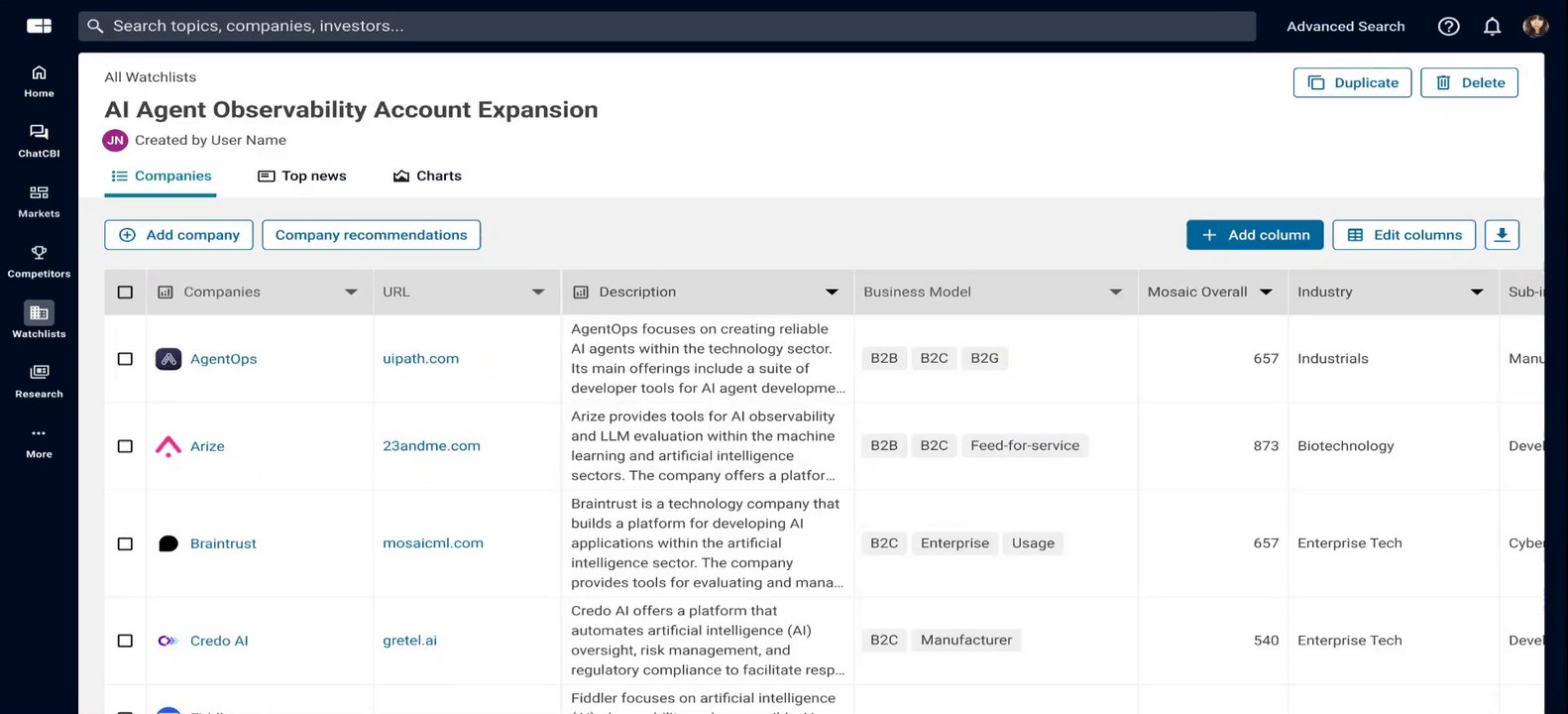Viewport: 1568px width, 714px height.
Task: Open the Arize company link
Action: click(x=207, y=446)
